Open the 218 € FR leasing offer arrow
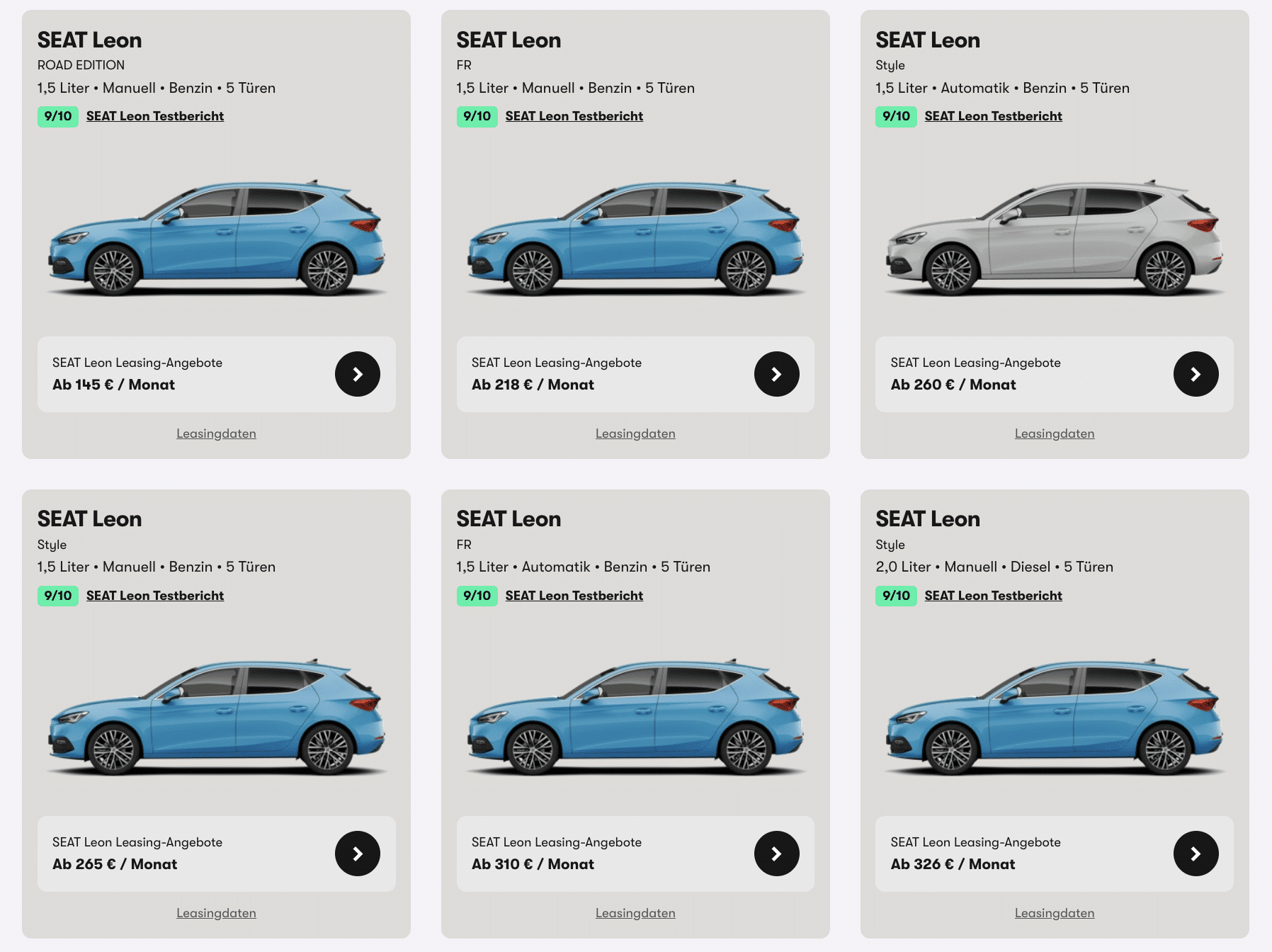This screenshot has width=1272, height=952. point(776,374)
